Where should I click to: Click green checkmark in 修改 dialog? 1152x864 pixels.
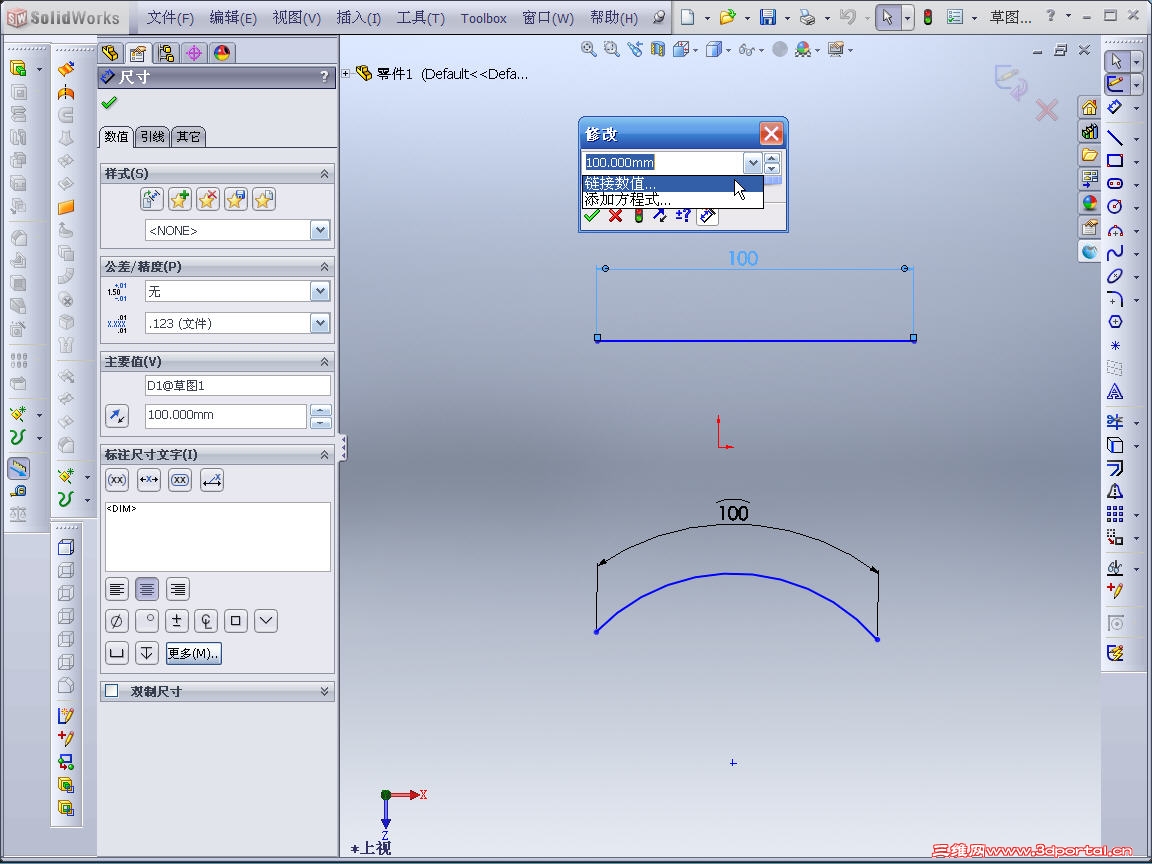591,216
